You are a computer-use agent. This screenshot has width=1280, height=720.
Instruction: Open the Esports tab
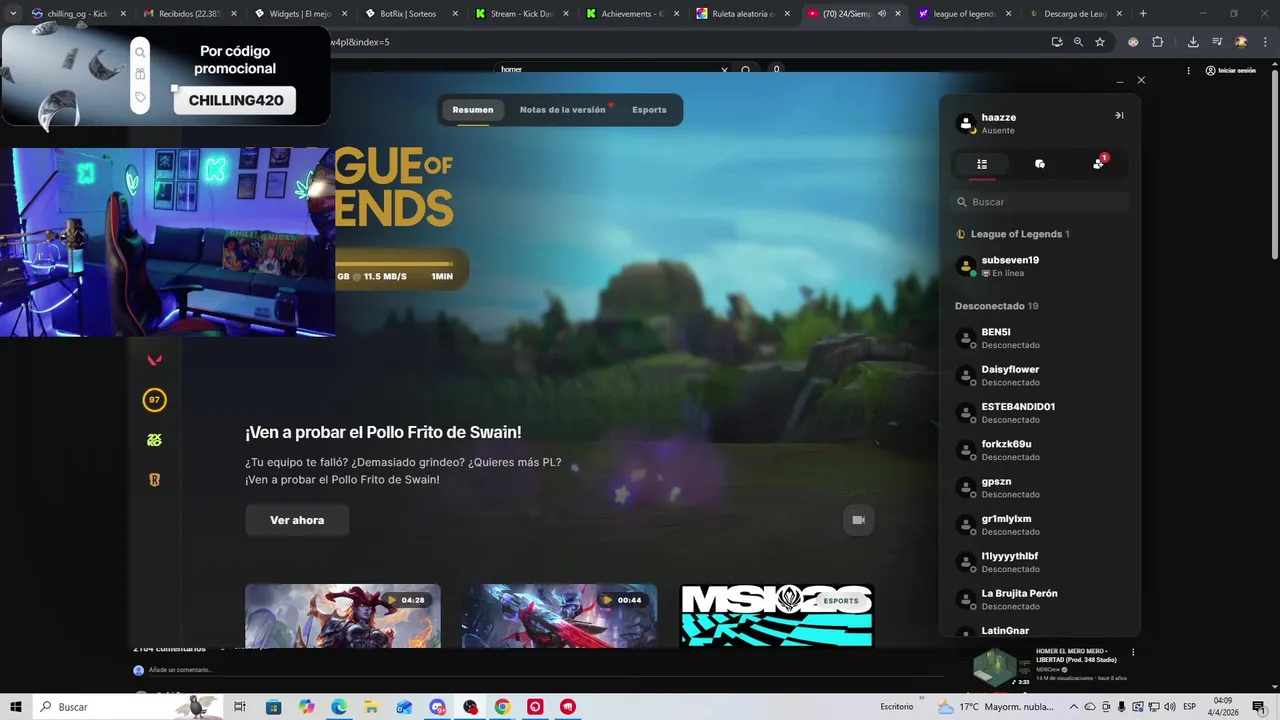[x=649, y=110]
